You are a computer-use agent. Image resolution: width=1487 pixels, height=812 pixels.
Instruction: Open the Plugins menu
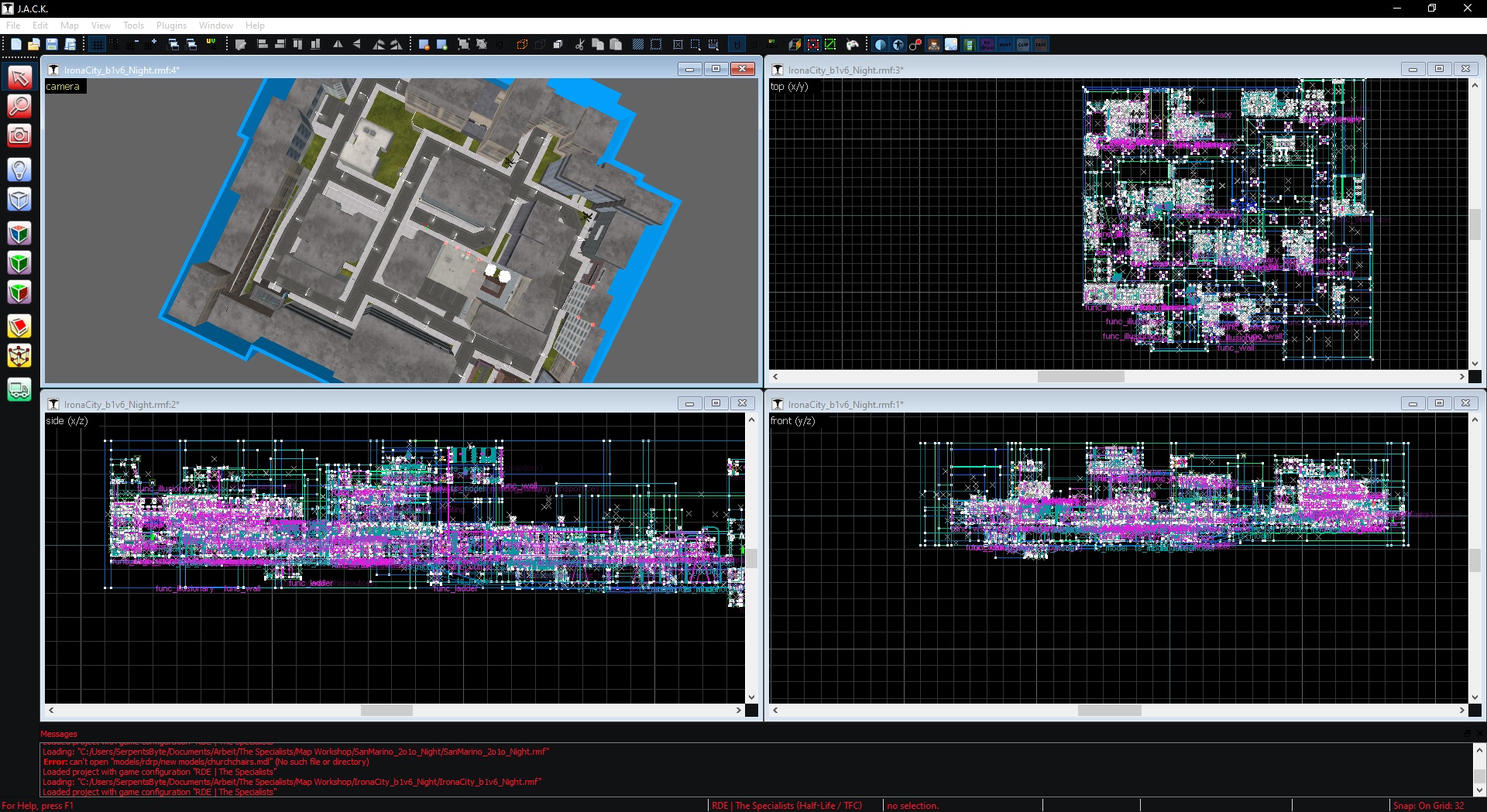(x=171, y=26)
